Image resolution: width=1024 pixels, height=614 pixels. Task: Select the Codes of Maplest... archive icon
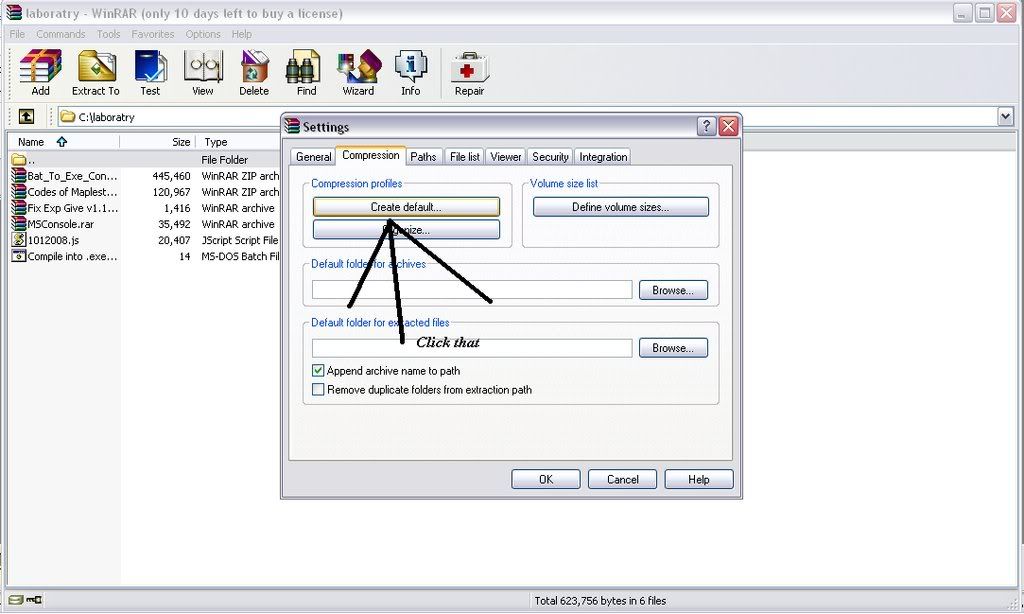[18, 192]
